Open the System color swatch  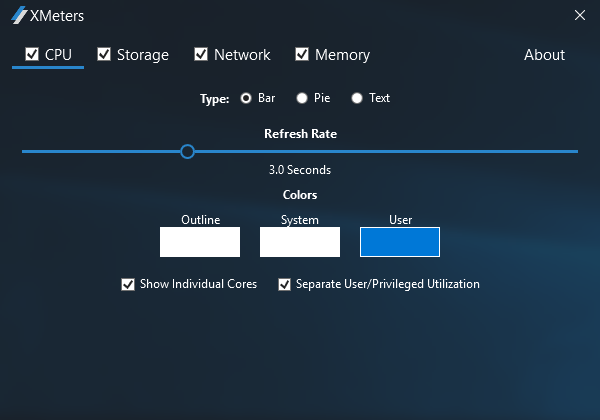click(300, 242)
